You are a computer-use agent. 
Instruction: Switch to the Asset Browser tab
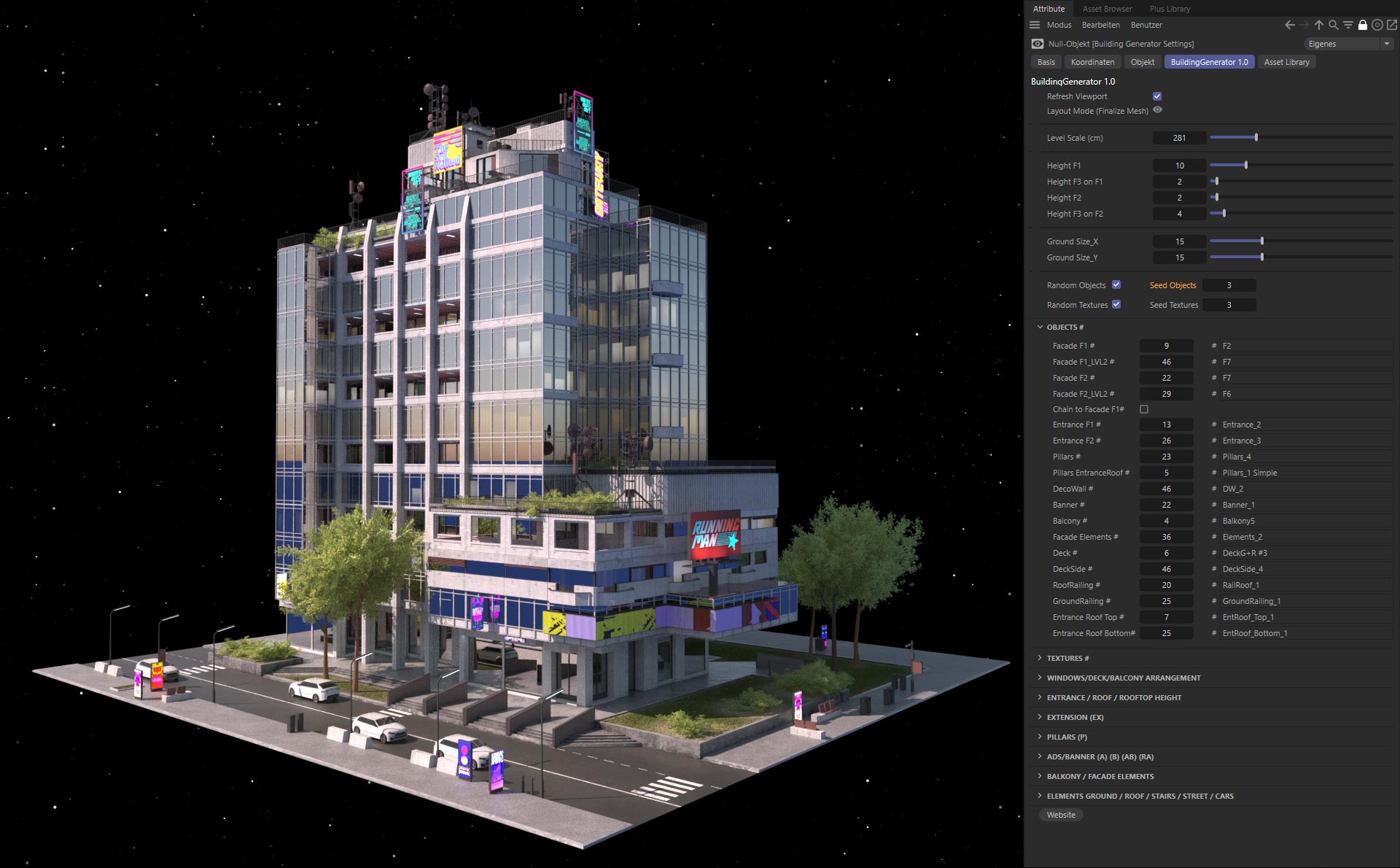1107,9
